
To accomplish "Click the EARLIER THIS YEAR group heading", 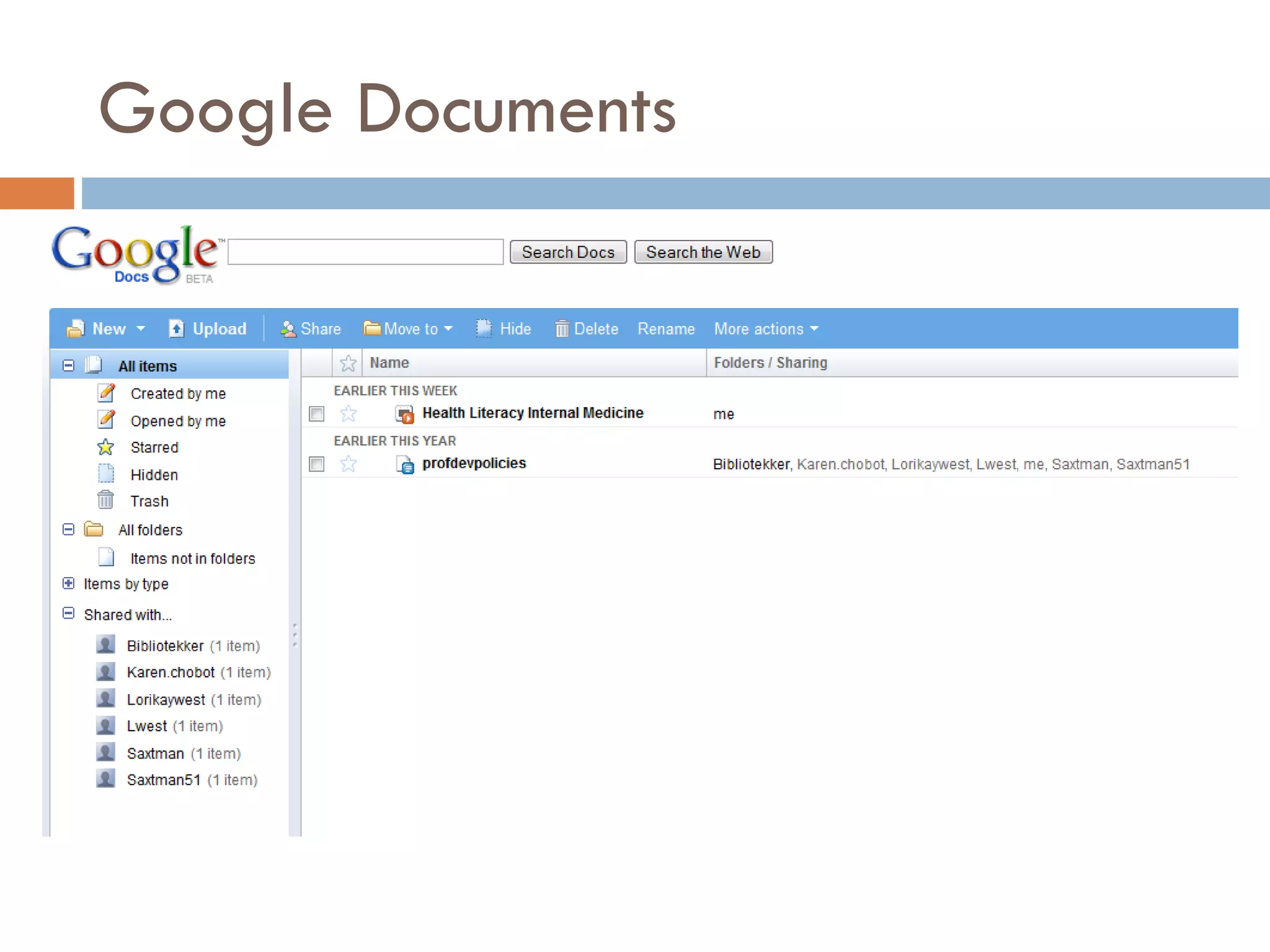I will pos(395,441).
